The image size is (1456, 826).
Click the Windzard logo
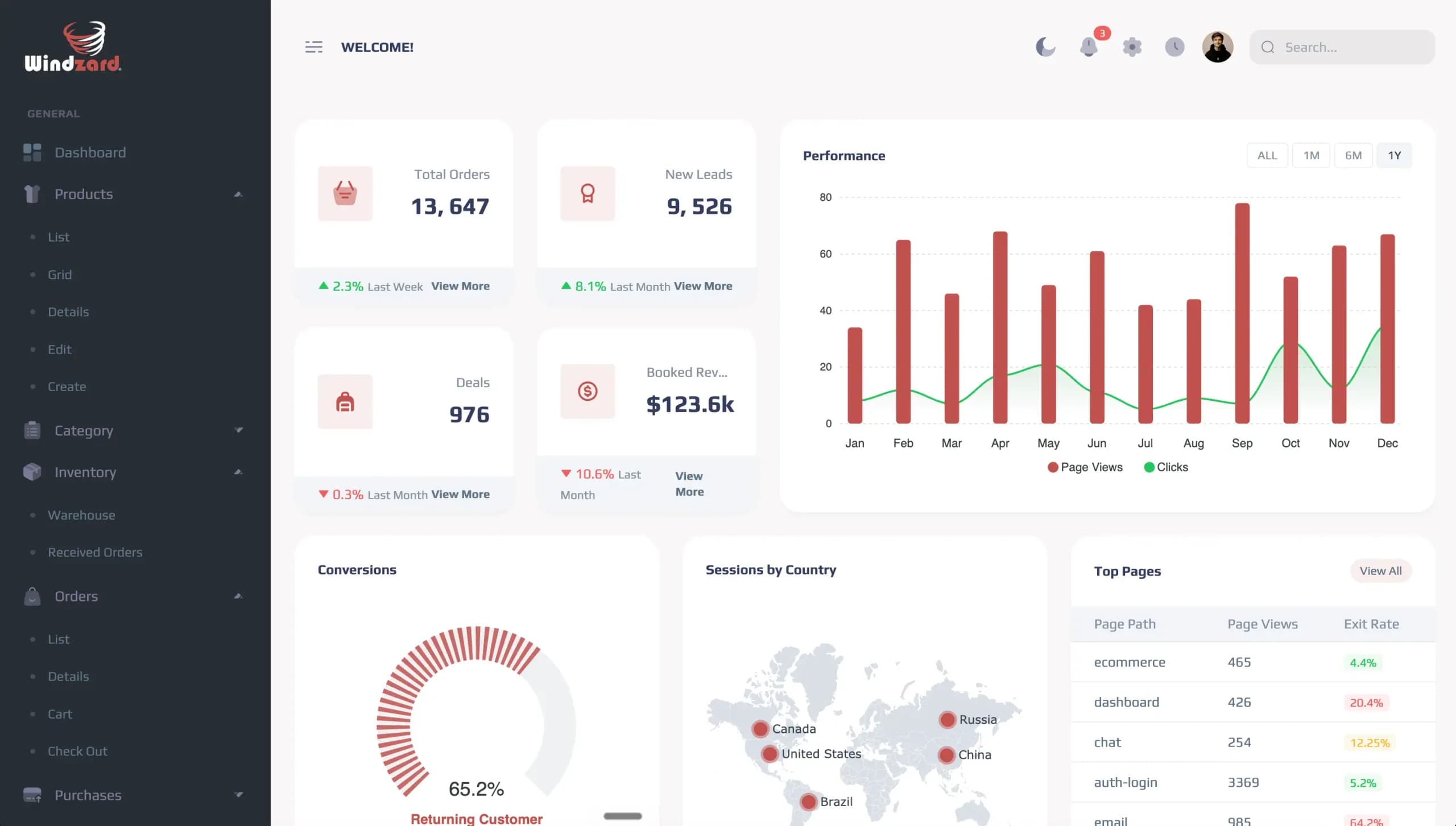tap(73, 47)
